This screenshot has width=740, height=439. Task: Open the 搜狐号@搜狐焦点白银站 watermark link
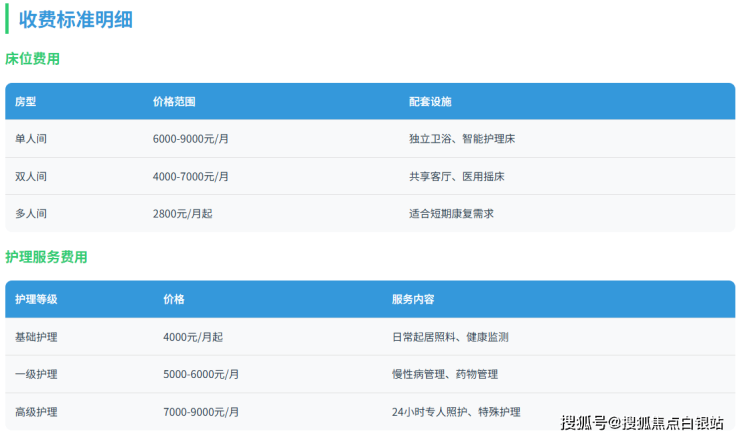(x=642, y=423)
